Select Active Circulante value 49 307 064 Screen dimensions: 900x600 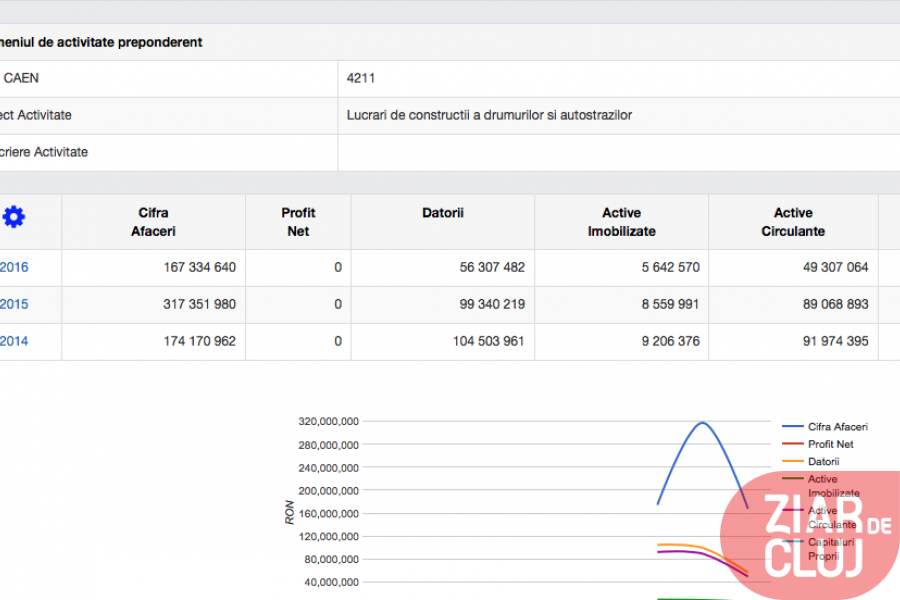(x=836, y=267)
